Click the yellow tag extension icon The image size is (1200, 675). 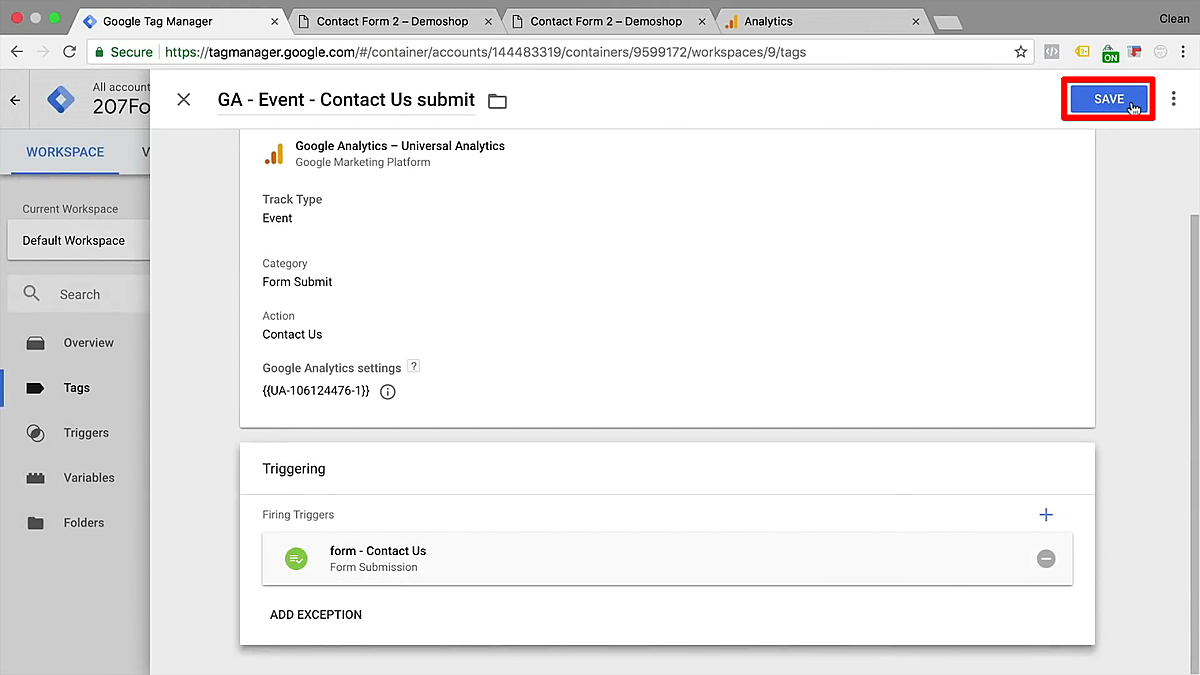(x=1082, y=52)
